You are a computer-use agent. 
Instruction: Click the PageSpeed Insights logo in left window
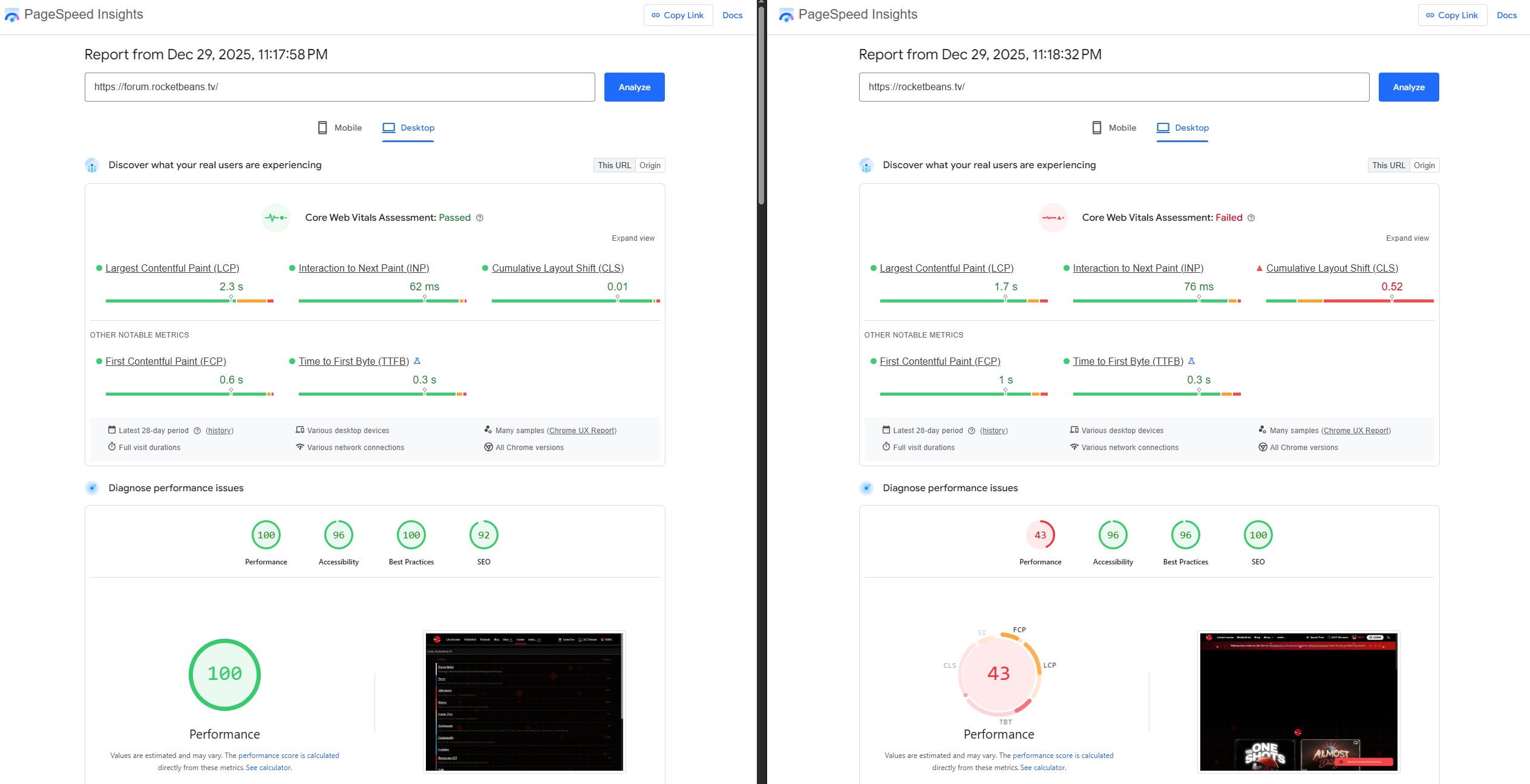[12, 15]
